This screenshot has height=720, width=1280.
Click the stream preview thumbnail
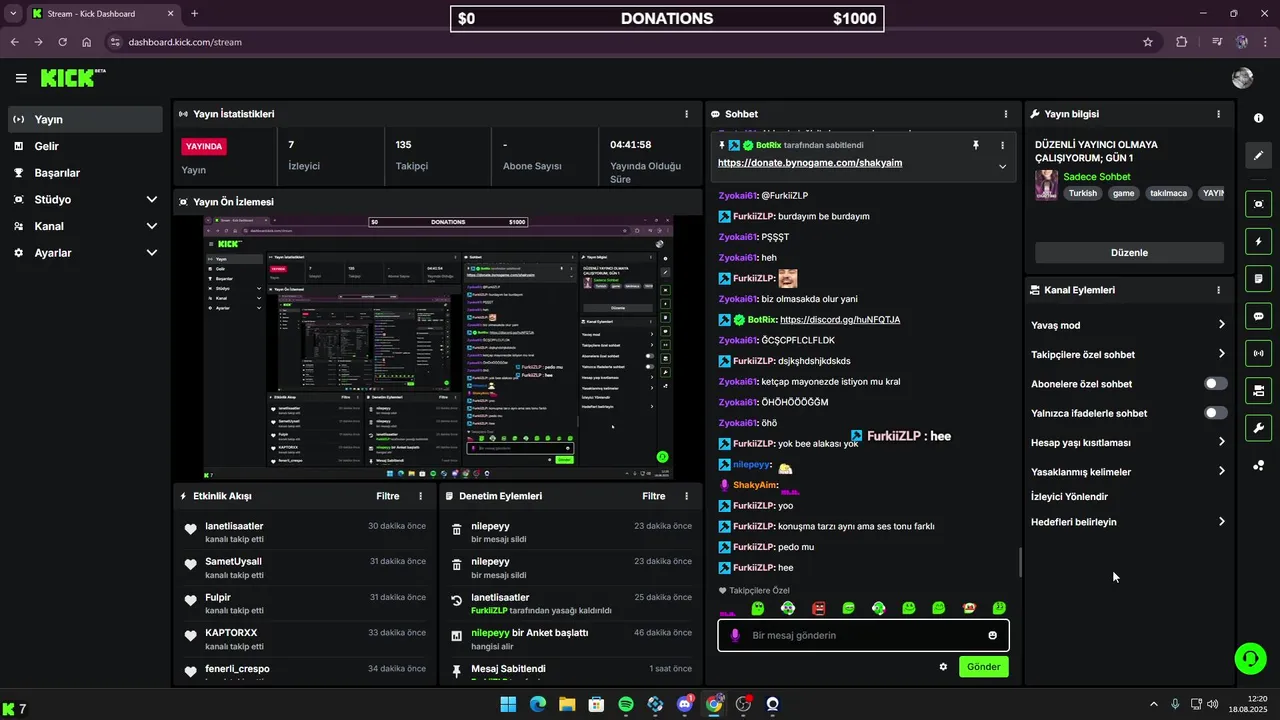[x=438, y=347]
